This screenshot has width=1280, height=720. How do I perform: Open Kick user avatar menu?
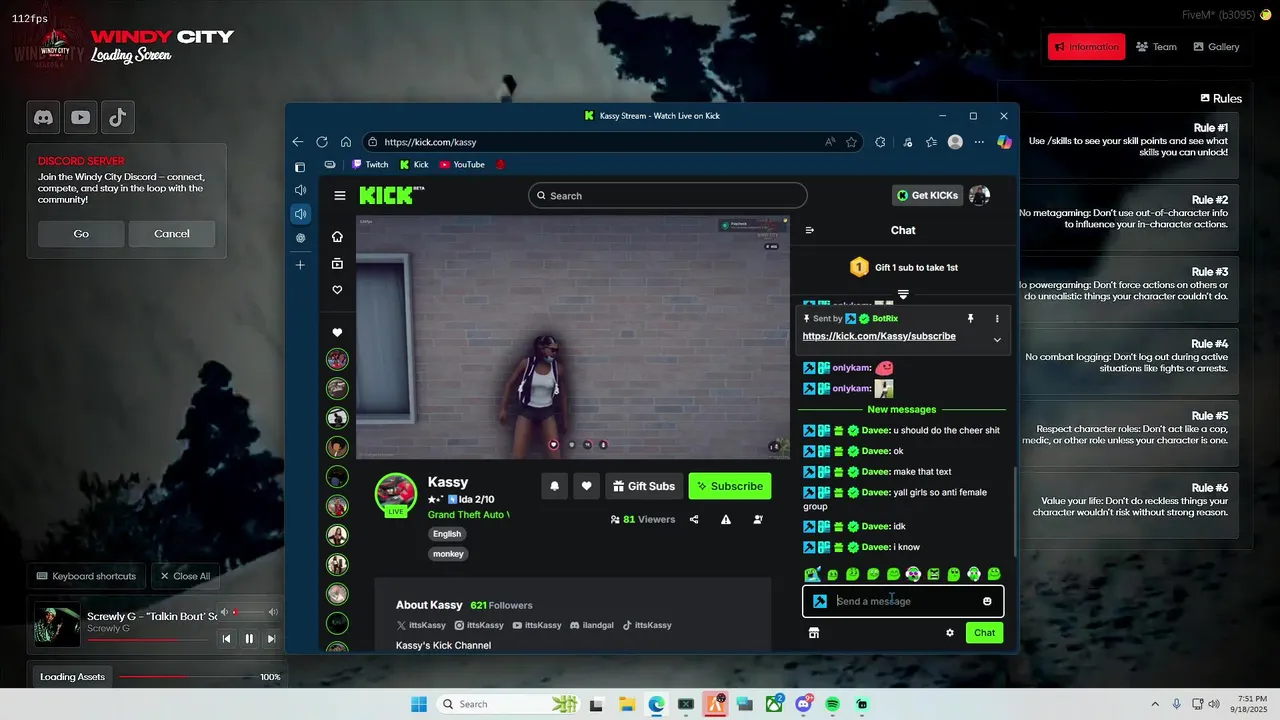point(980,196)
